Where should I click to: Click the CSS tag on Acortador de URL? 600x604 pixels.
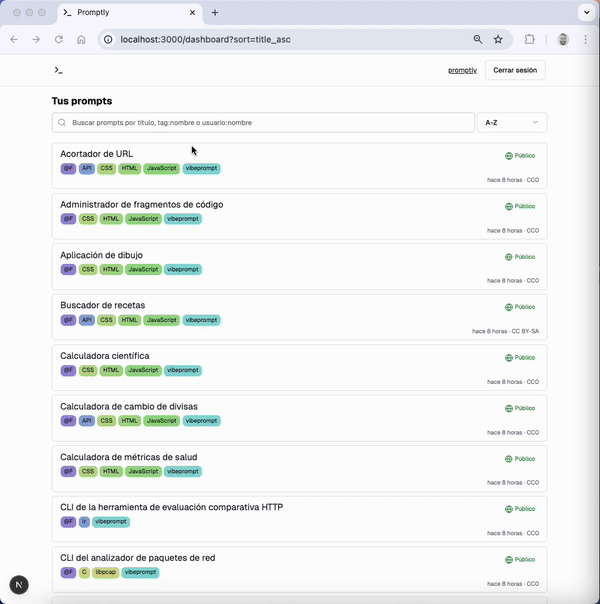(x=106, y=168)
